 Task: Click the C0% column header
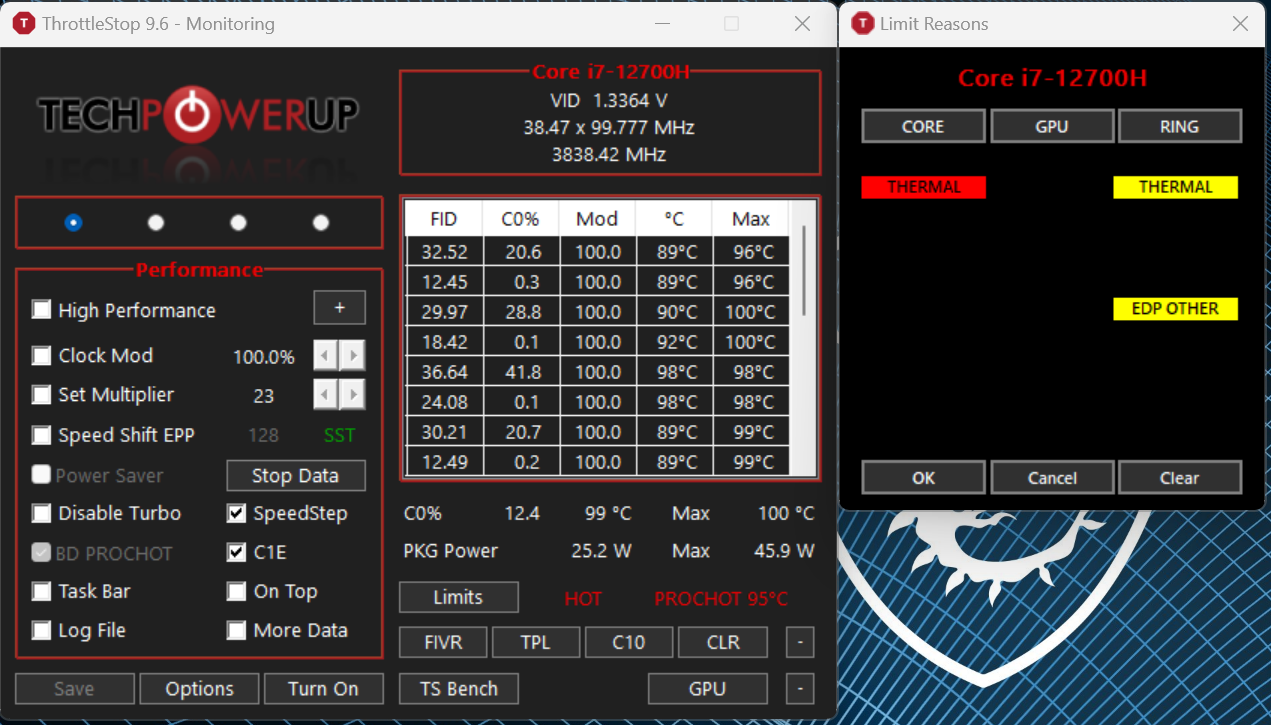(x=520, y=219)
